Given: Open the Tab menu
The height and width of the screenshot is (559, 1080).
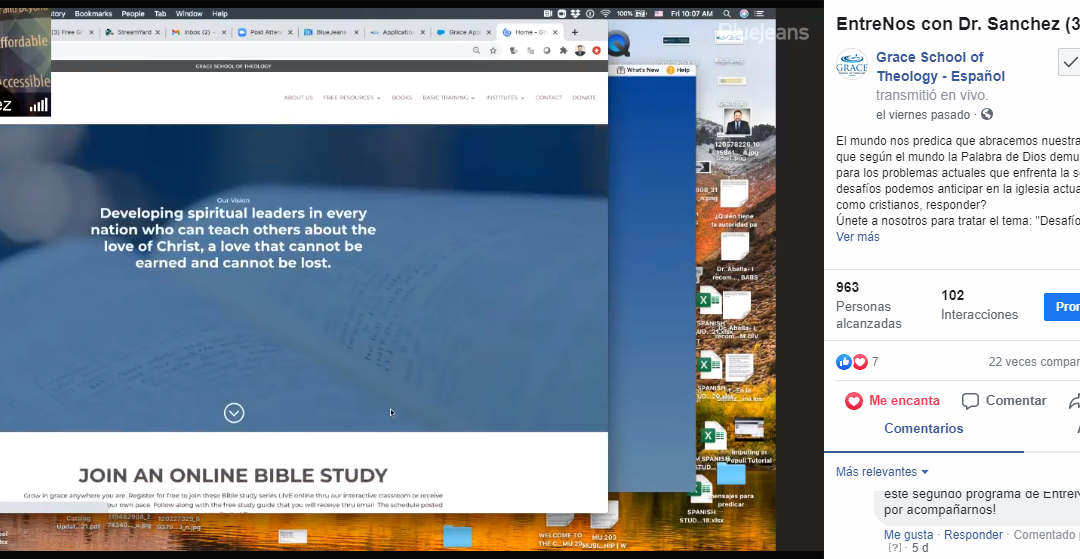Looking at the screenshot, I should pos(160,13).
